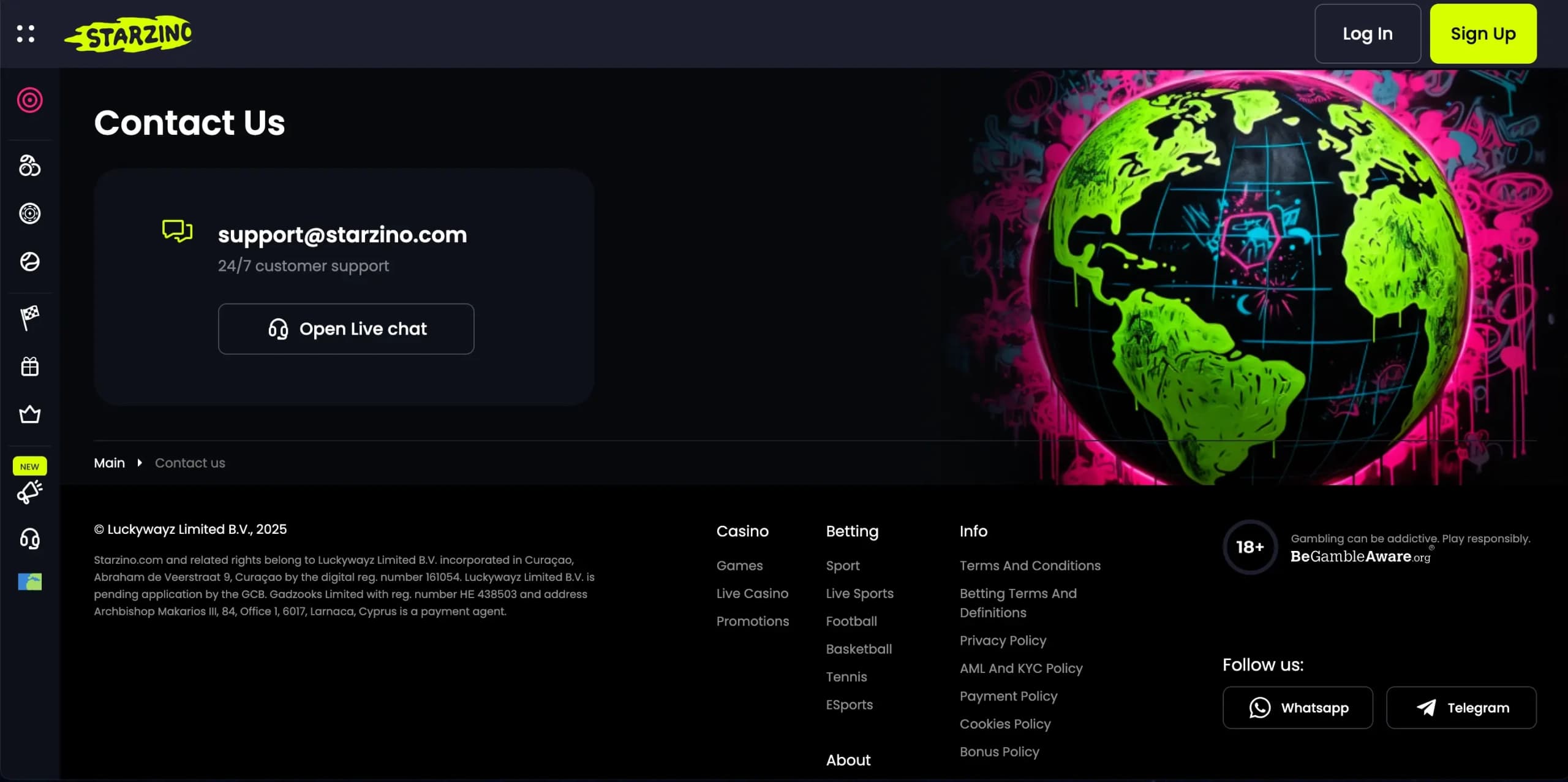This screenshot has width=1568, height=782.
Task: Open the Telegram channel button
Action: 1463,707
